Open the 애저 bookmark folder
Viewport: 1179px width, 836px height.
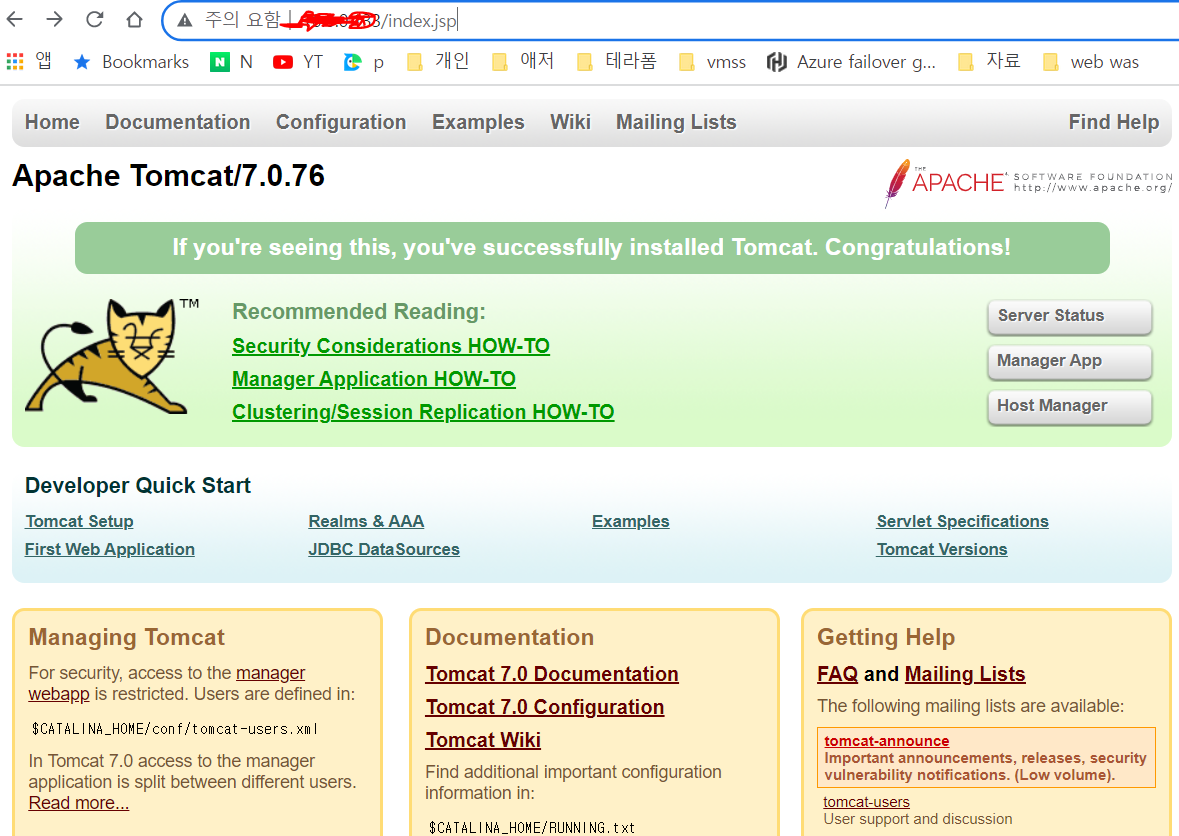pyautogui.click(x=523, y=62)
